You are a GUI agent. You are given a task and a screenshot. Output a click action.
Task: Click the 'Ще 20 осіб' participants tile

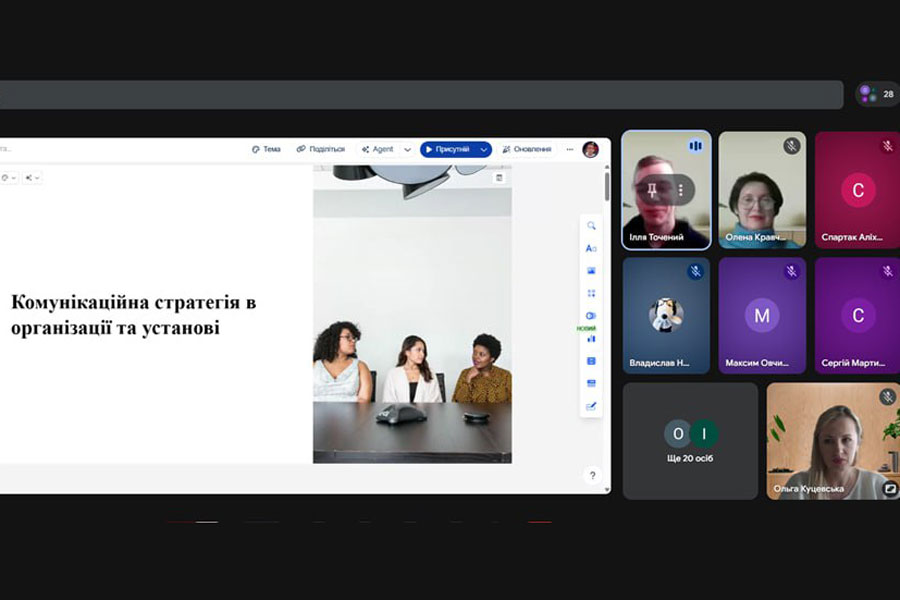[690, 441]
